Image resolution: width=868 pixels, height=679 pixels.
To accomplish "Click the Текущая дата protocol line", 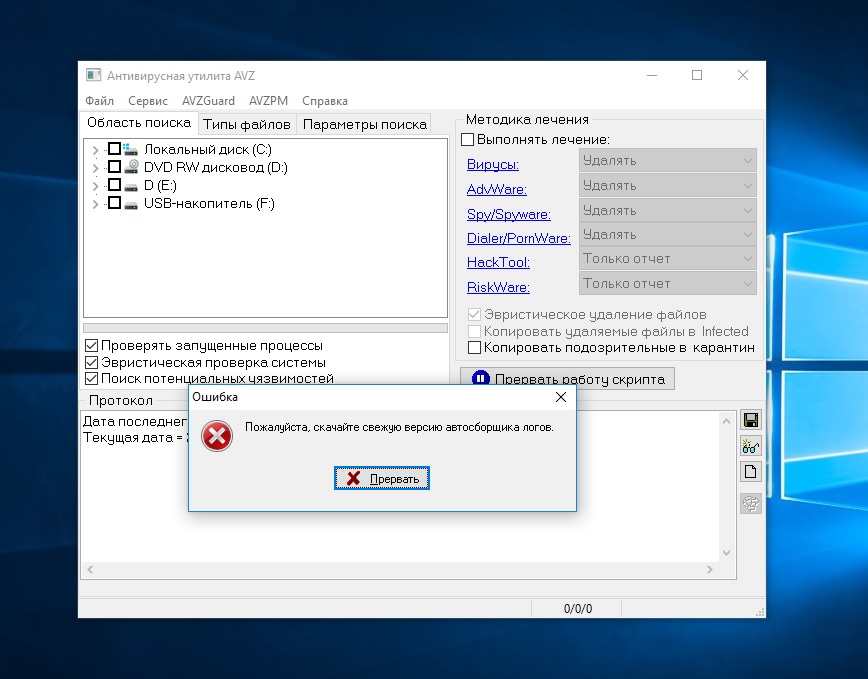I will pyautogui.click(x=136, y=438).
